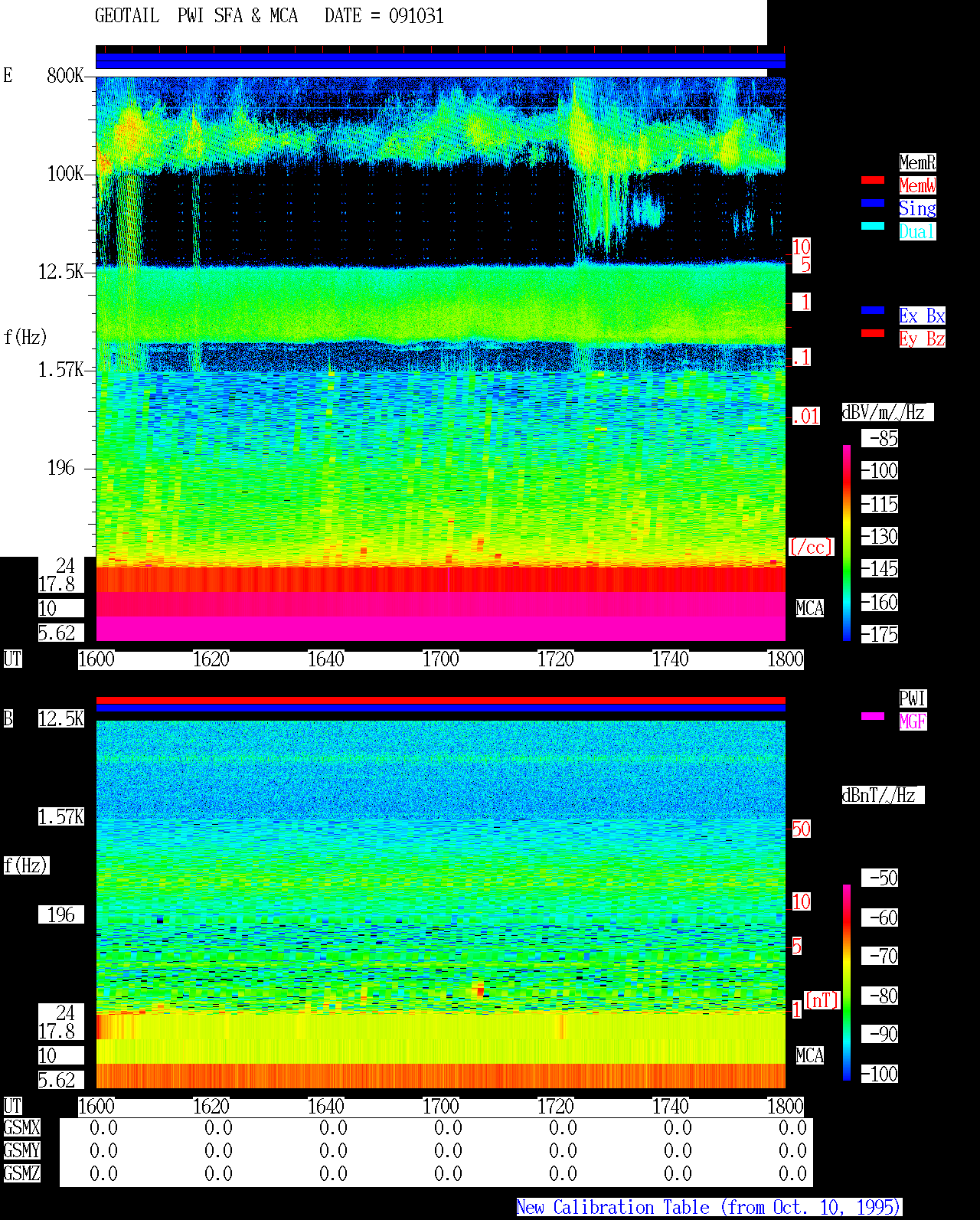This screenshot has width=980, height=1220.
Task: Click the blue Sing legend swatch
Action: [x=873, y=203]
